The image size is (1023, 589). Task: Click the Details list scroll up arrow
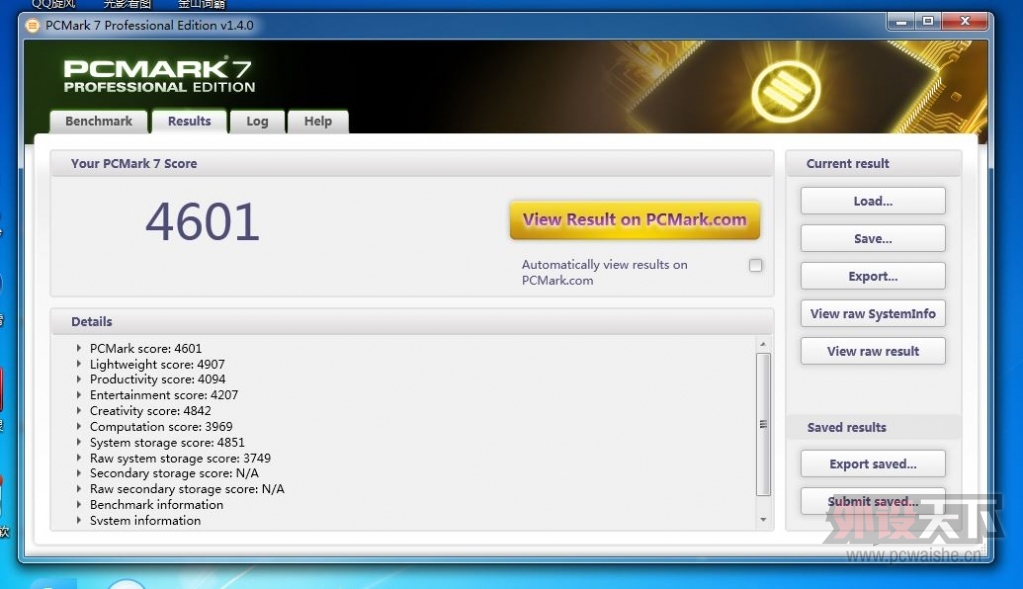click(763, 344)
